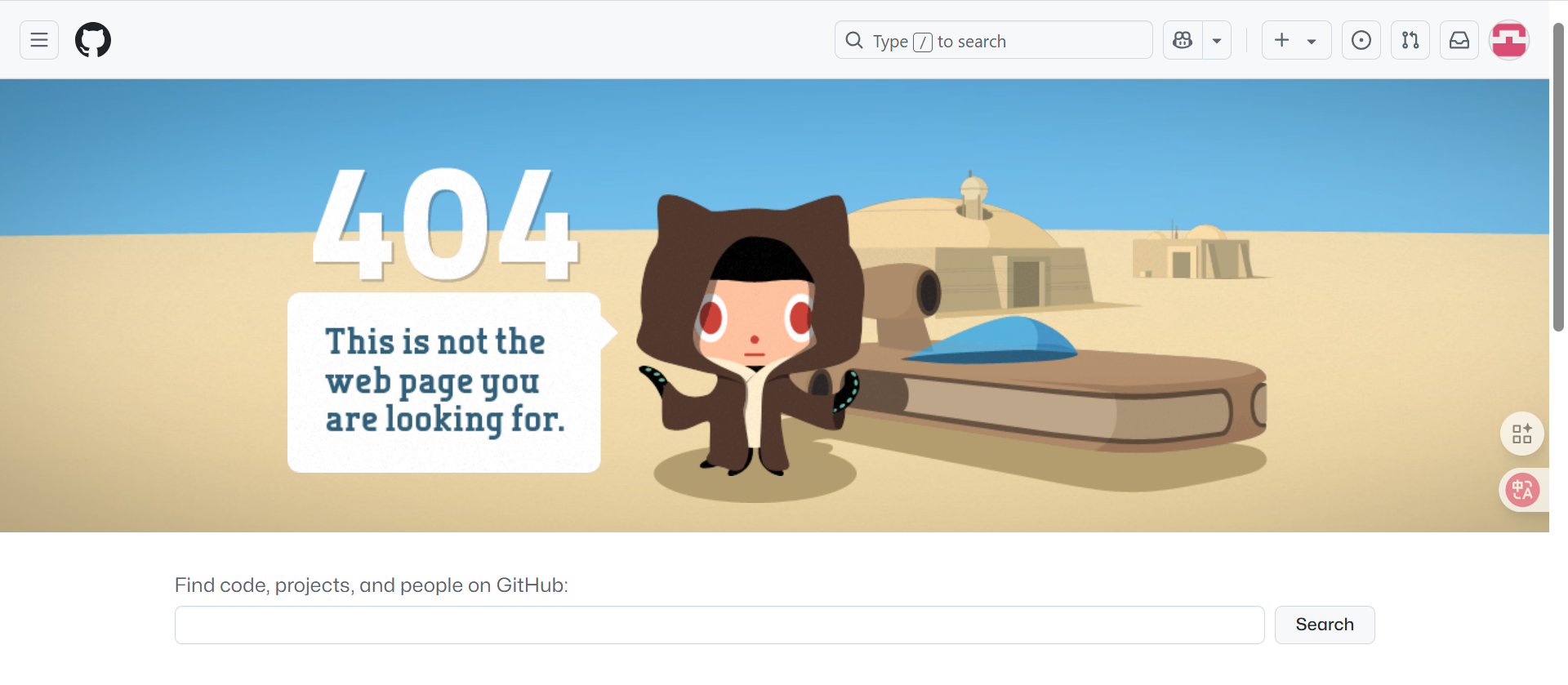The image size is (1568, 685).
Task: Open the Issues icon
Action: [x=1361, y=40]
